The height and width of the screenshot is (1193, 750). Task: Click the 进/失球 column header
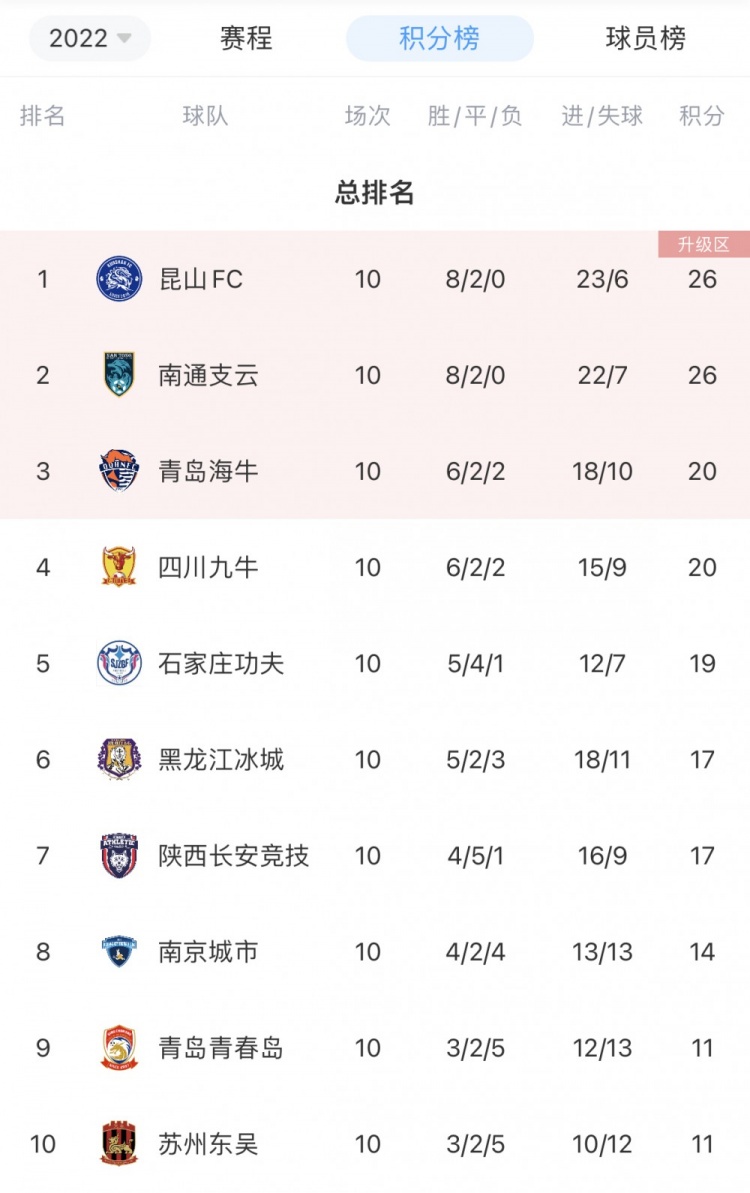602,116
